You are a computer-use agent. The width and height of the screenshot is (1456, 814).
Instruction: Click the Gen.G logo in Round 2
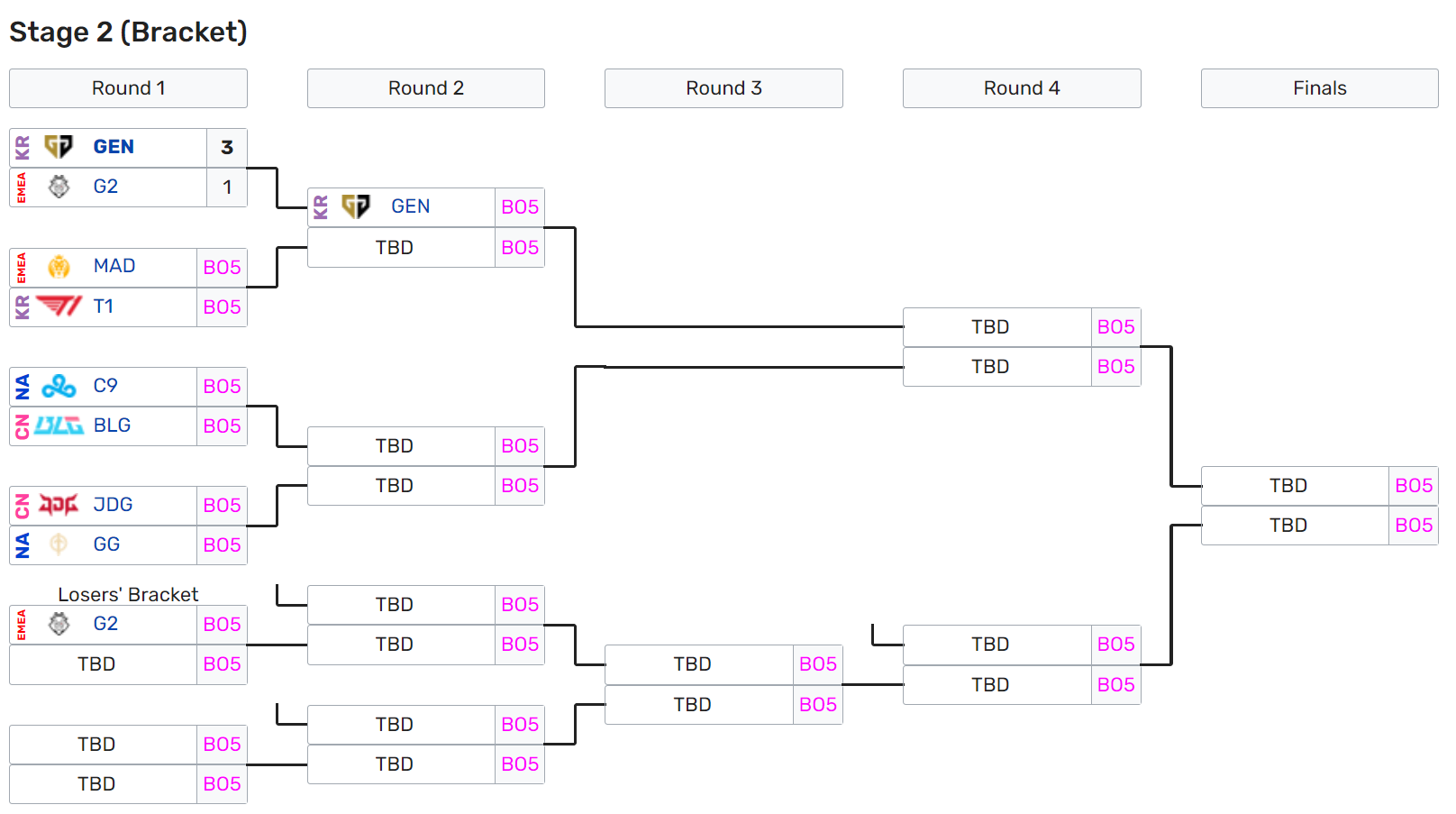pyautogui.click(x=356, y=207)
